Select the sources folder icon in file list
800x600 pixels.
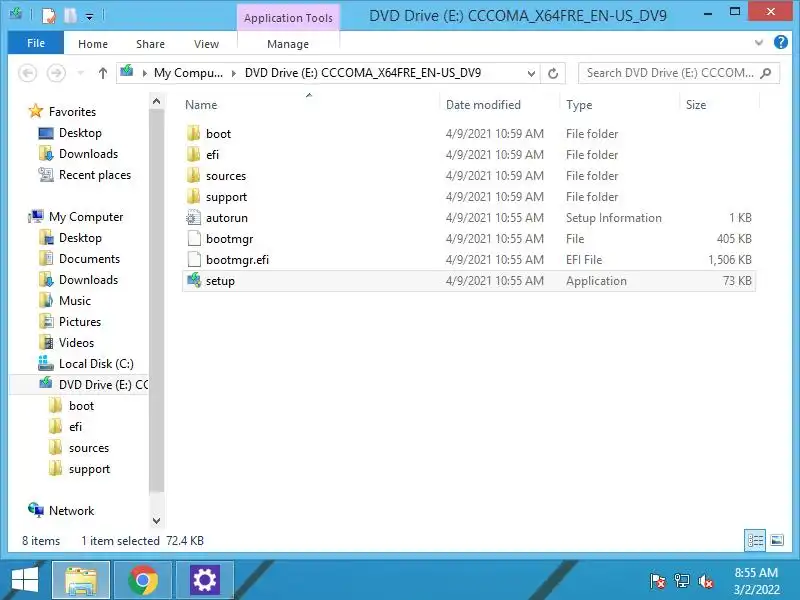194,176
